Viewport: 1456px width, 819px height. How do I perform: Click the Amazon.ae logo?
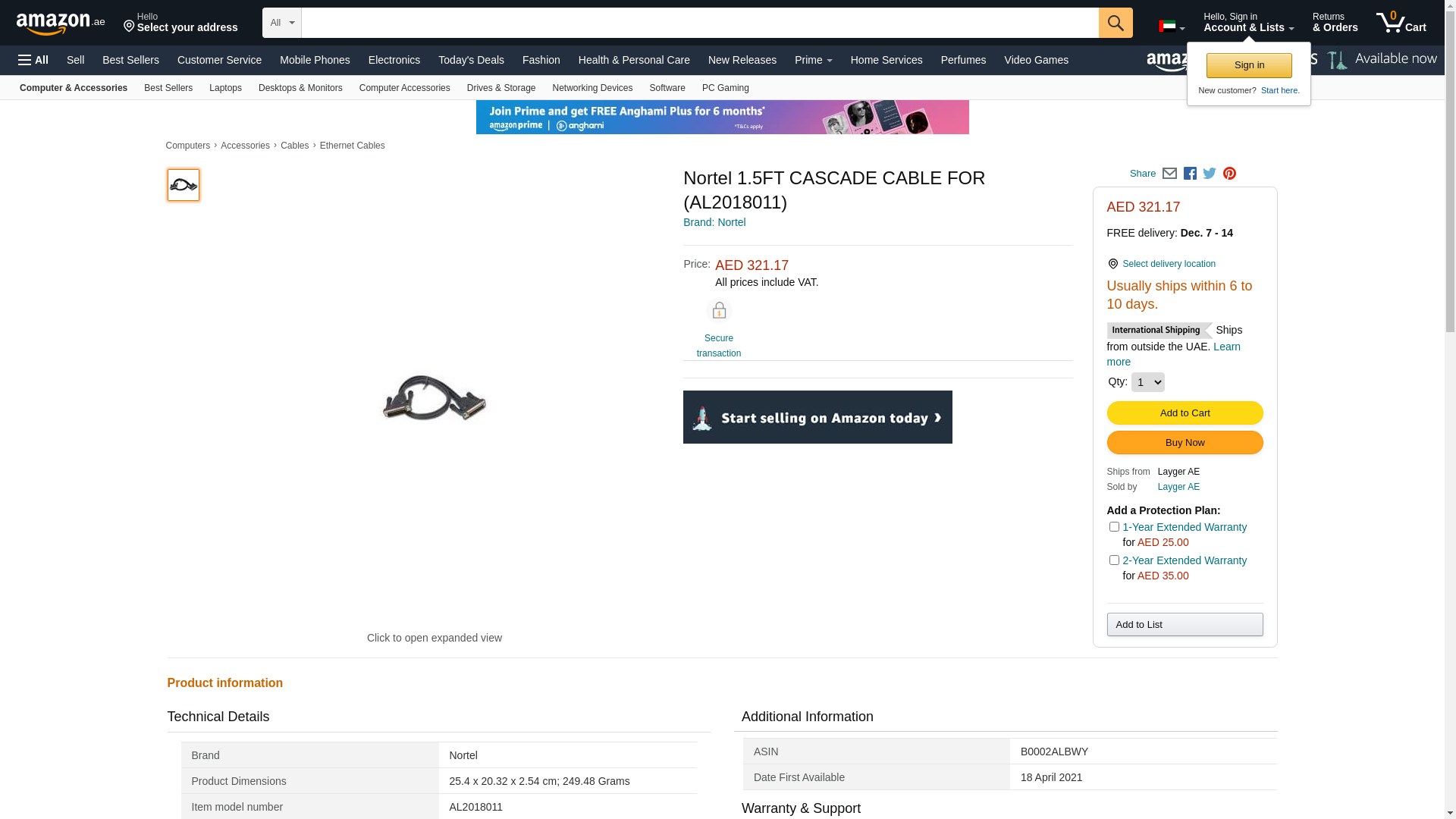[60, 24]
